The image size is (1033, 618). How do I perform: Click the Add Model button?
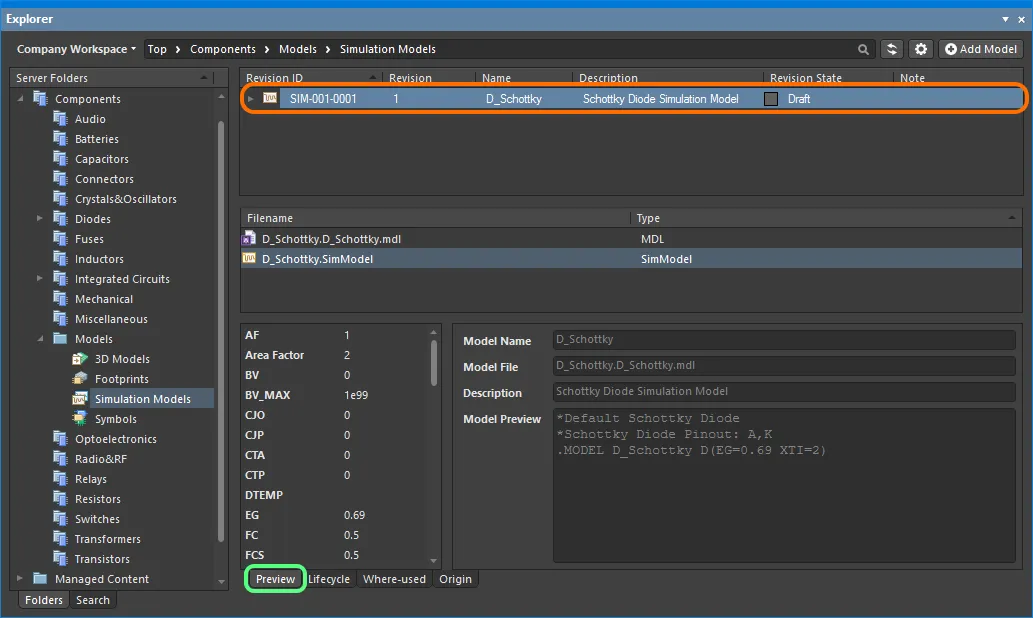pos(980,49)
